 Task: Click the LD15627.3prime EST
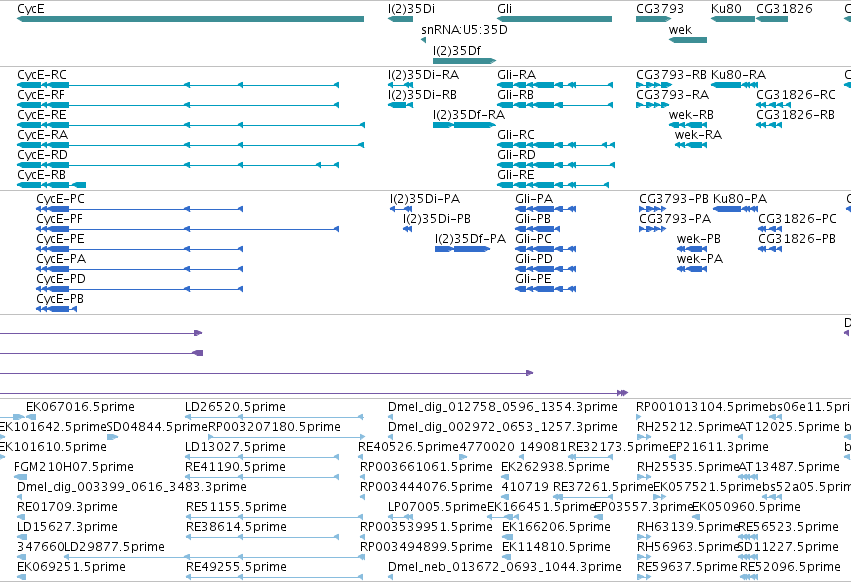coord(21,537)
